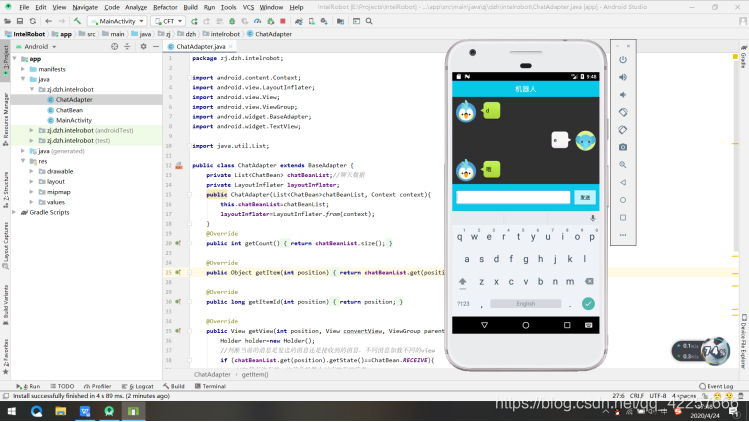749x422 pixels.
Task: Click the Save All toolbar icon
Action: [20, 21]
